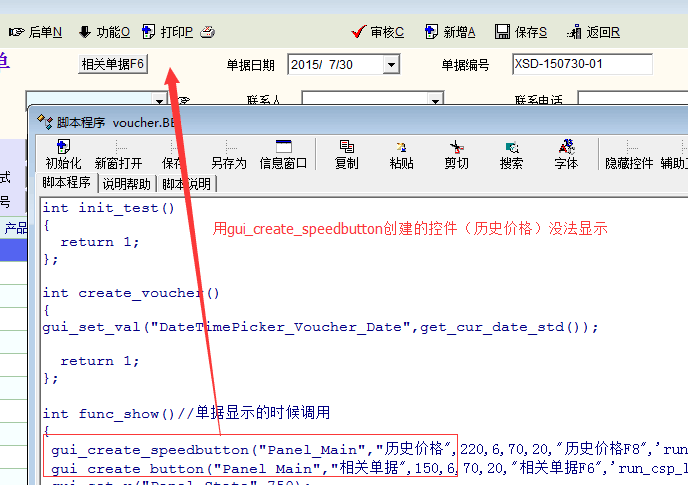The height and width of the screenshot is (485, 688).
Task: Click the 保存S save button
Action: 521,32
